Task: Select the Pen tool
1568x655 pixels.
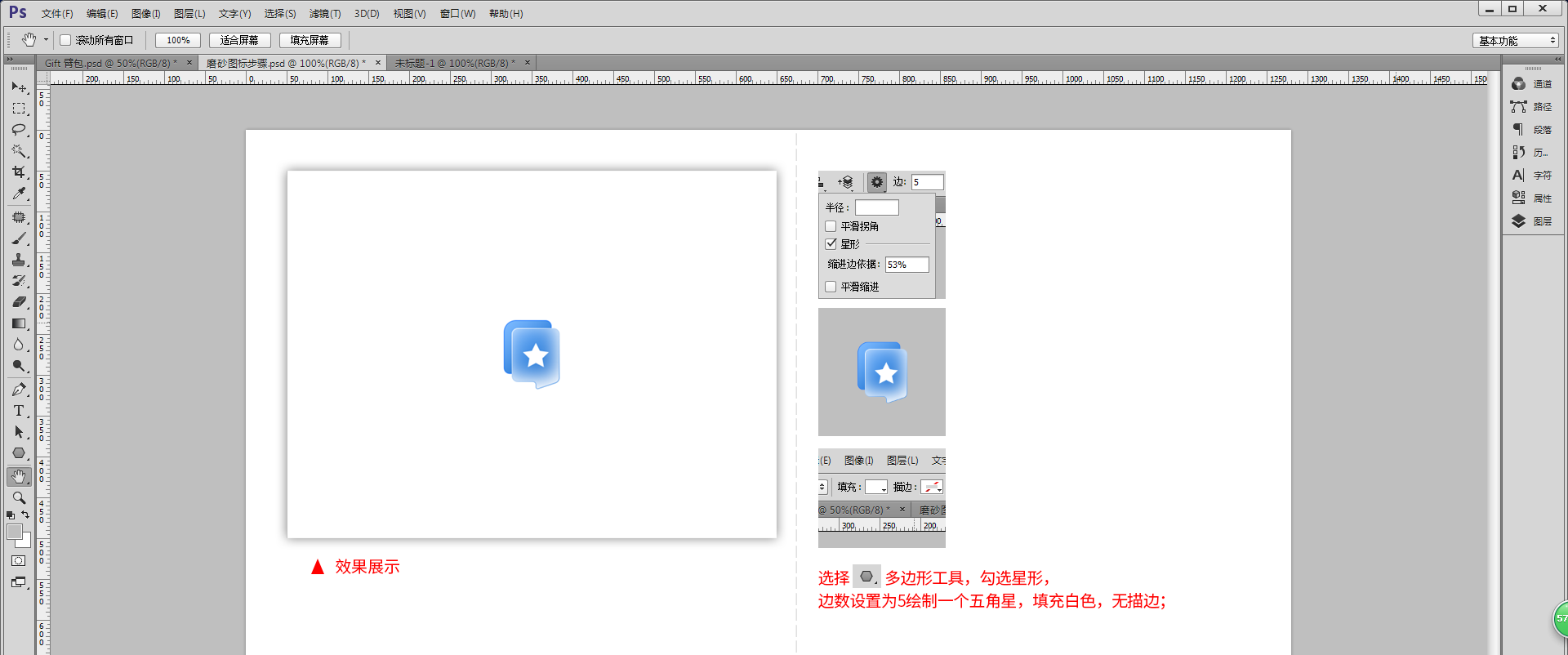Action: point(19,390)
